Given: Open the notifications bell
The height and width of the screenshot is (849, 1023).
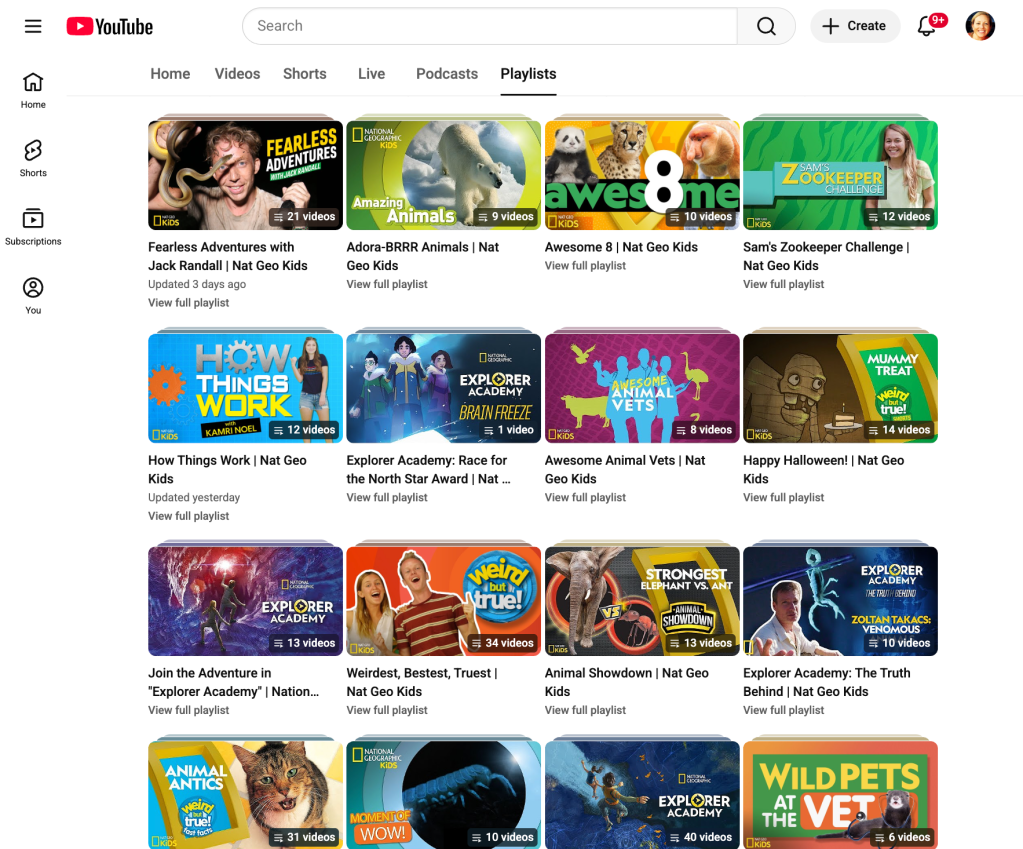Looking at the screenshot, I should (x=927, y=26).
